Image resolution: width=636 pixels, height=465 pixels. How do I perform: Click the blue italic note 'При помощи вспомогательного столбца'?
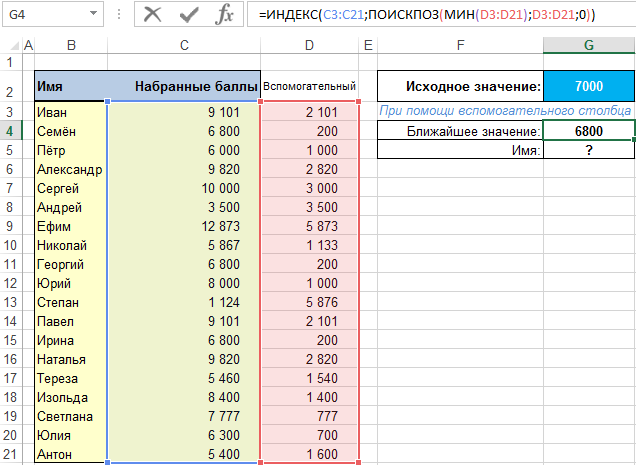coord(505,110)
